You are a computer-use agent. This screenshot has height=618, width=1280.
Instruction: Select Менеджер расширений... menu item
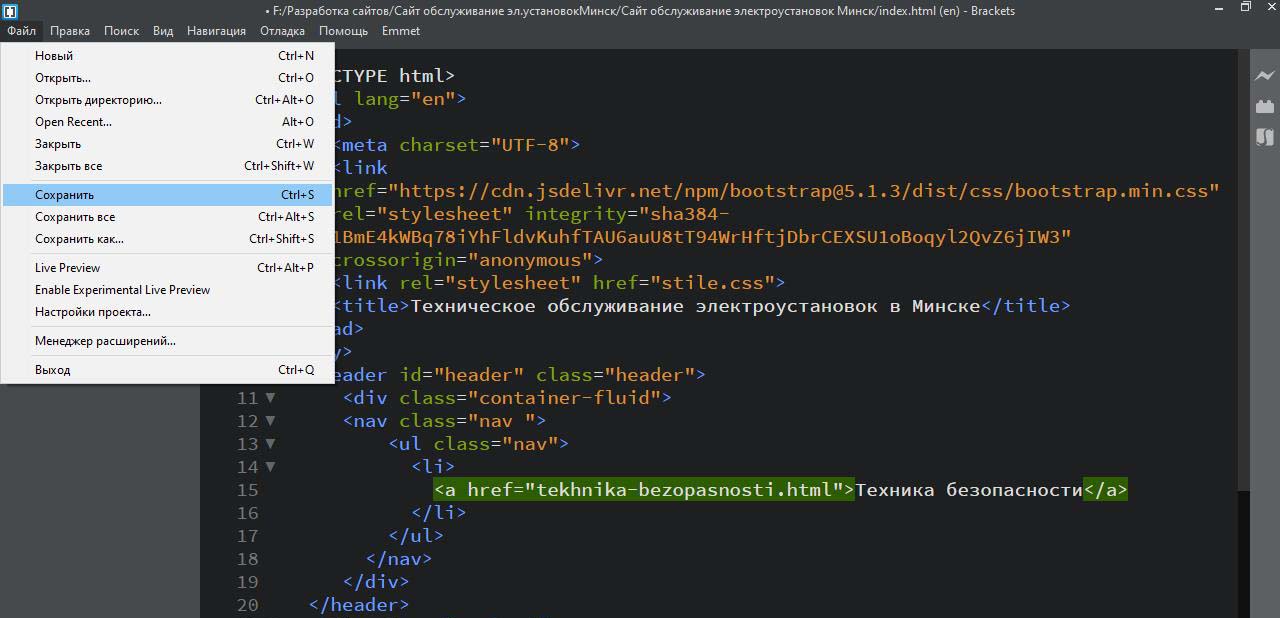tap(105, 341)
